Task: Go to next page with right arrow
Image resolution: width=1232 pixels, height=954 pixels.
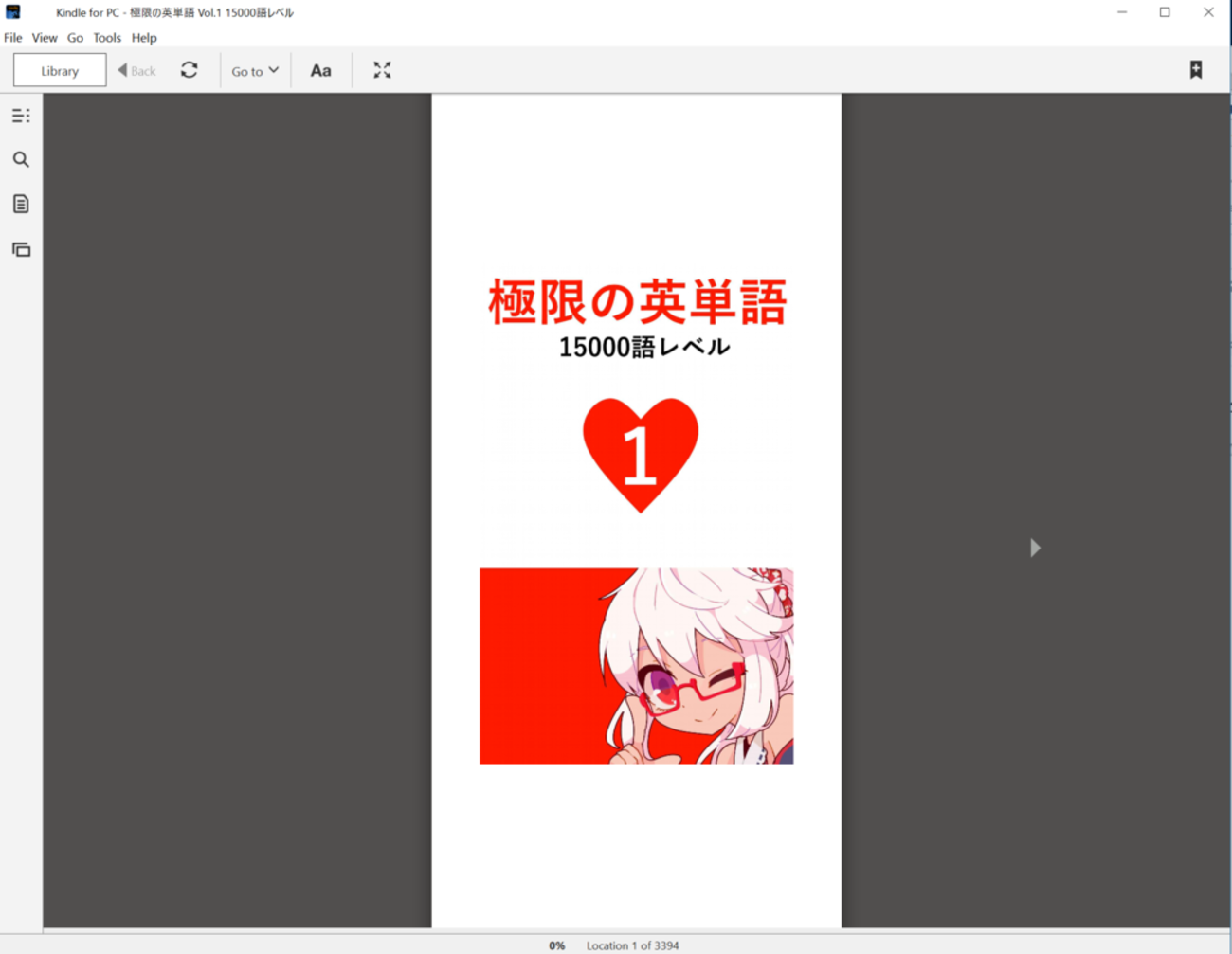Action: [x=1035, y=548]
